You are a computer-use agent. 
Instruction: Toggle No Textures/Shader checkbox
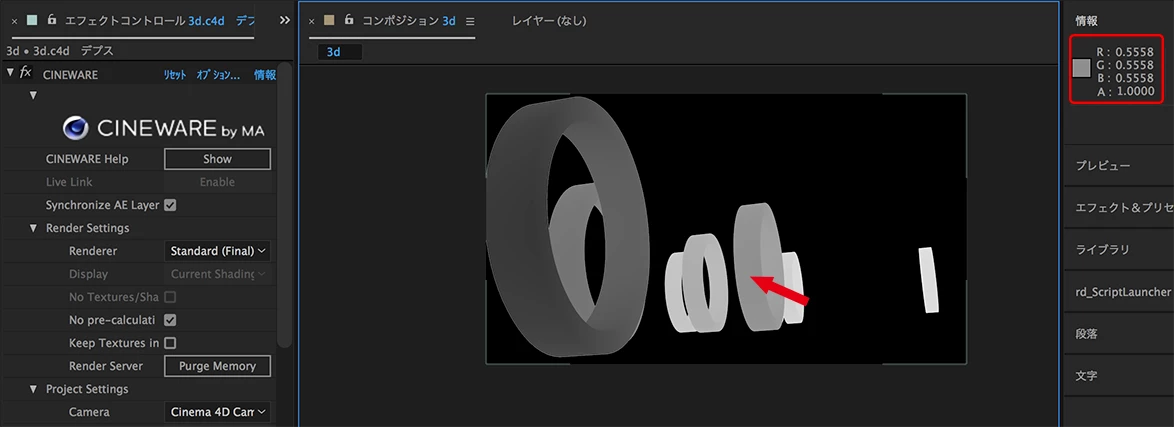(x=170, y=297)
